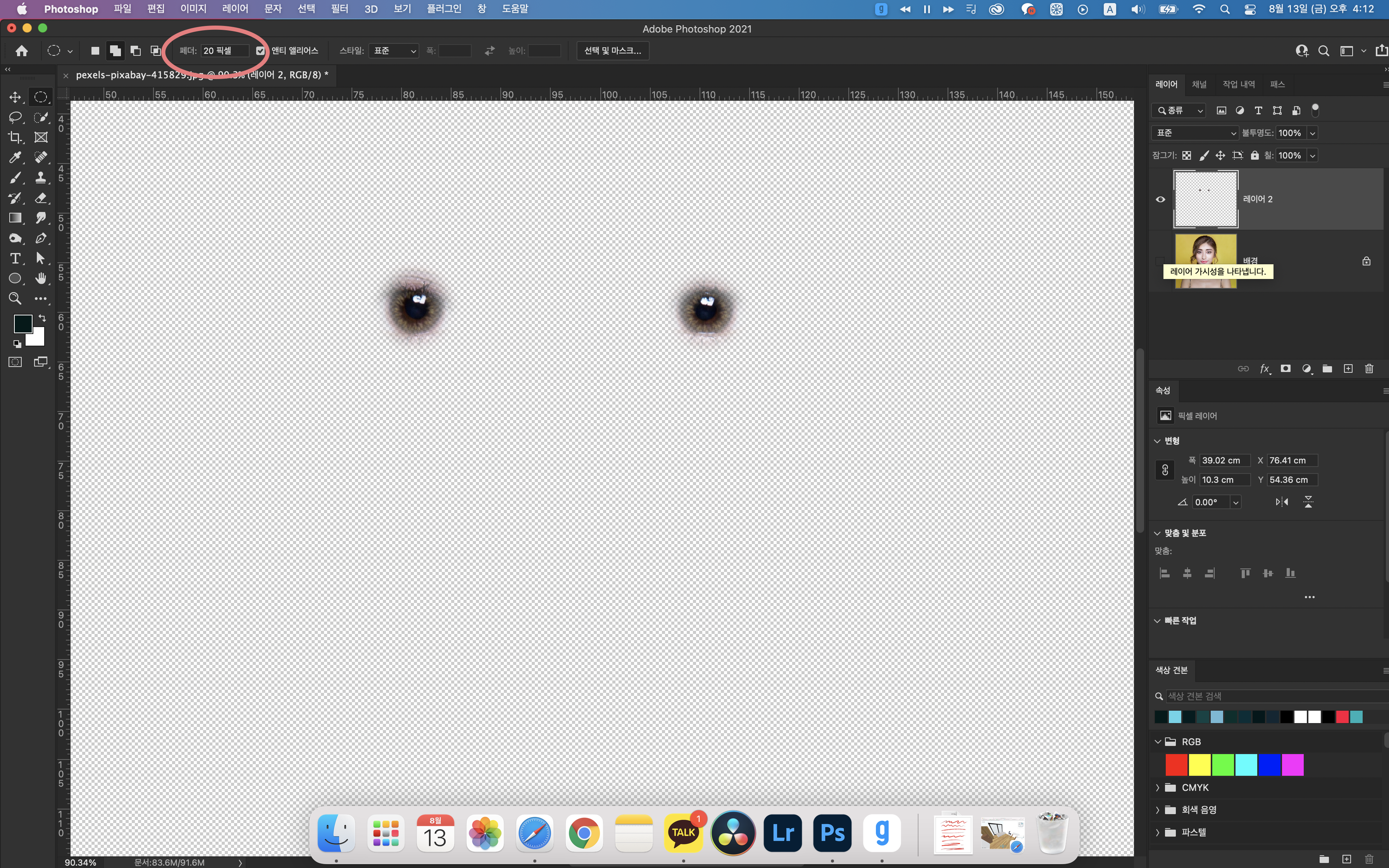The height and width of the screenshot is (868, 1389).
Task: Switch to the 작업 내역 tab
Action: 1239,84
